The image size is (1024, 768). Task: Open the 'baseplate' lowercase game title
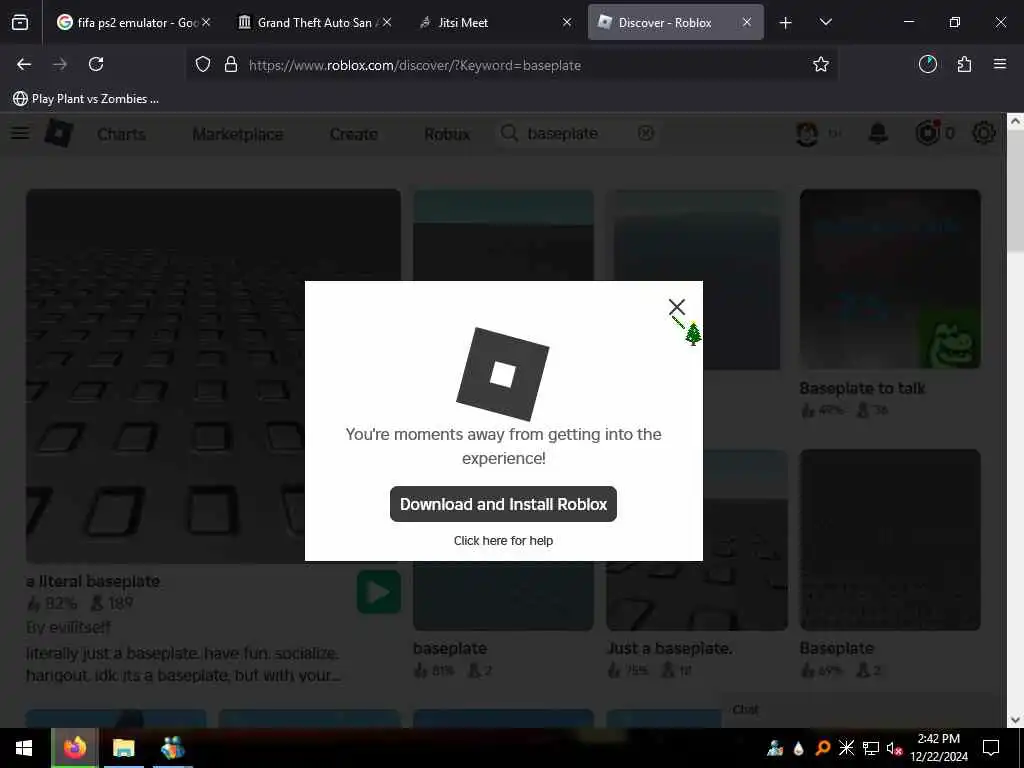pos(450,648)
